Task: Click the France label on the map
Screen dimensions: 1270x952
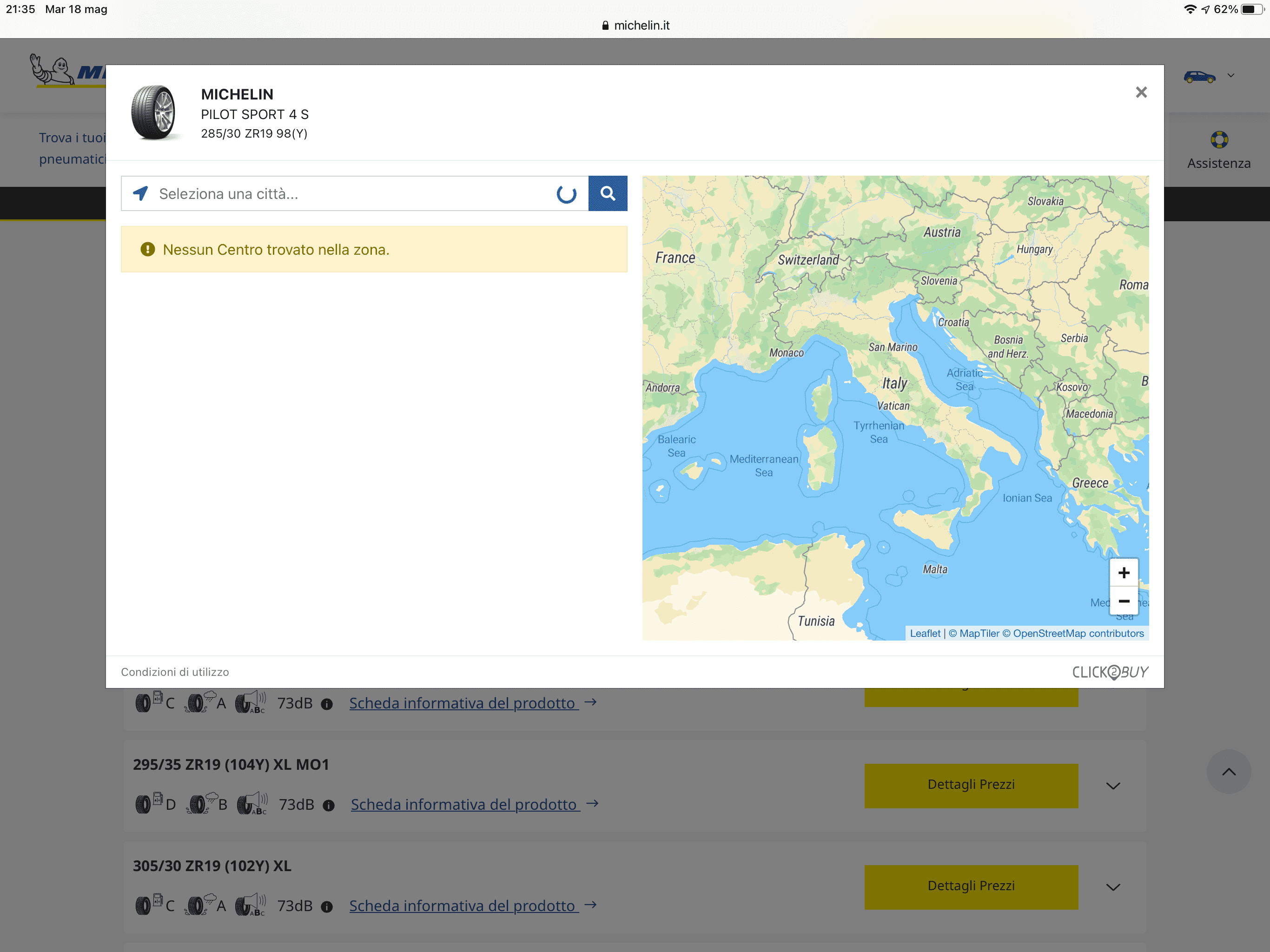Action: 675,258
